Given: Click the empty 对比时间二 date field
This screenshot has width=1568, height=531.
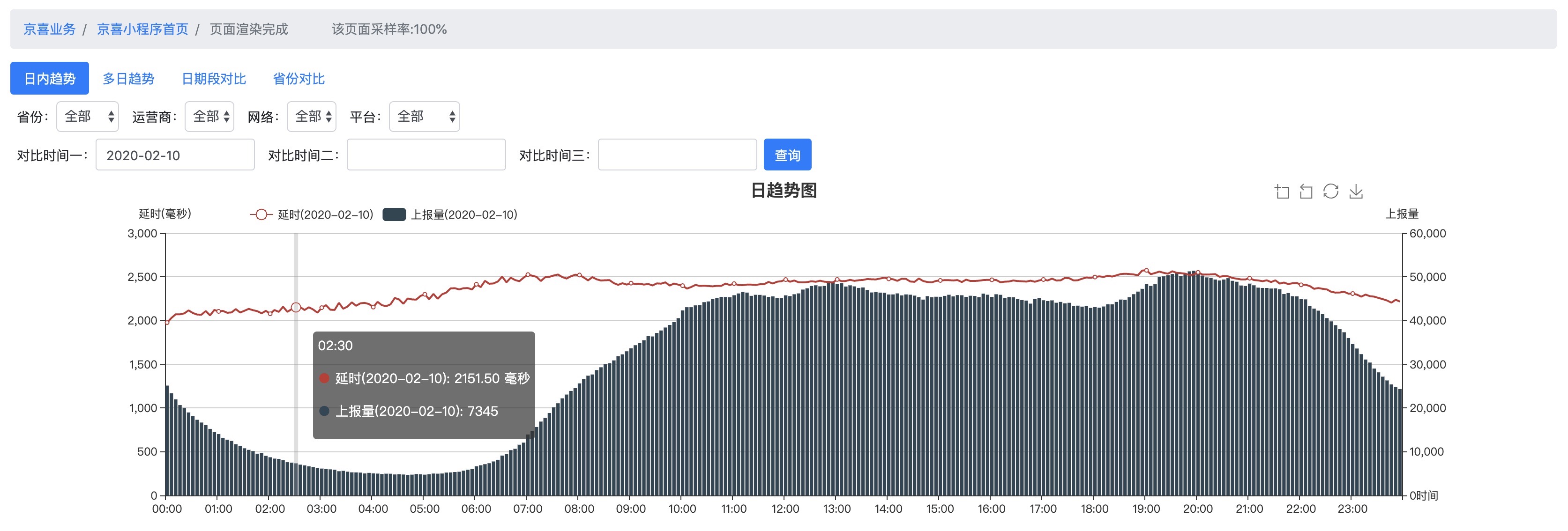Looking at the screenshot, I should (426, 155).
